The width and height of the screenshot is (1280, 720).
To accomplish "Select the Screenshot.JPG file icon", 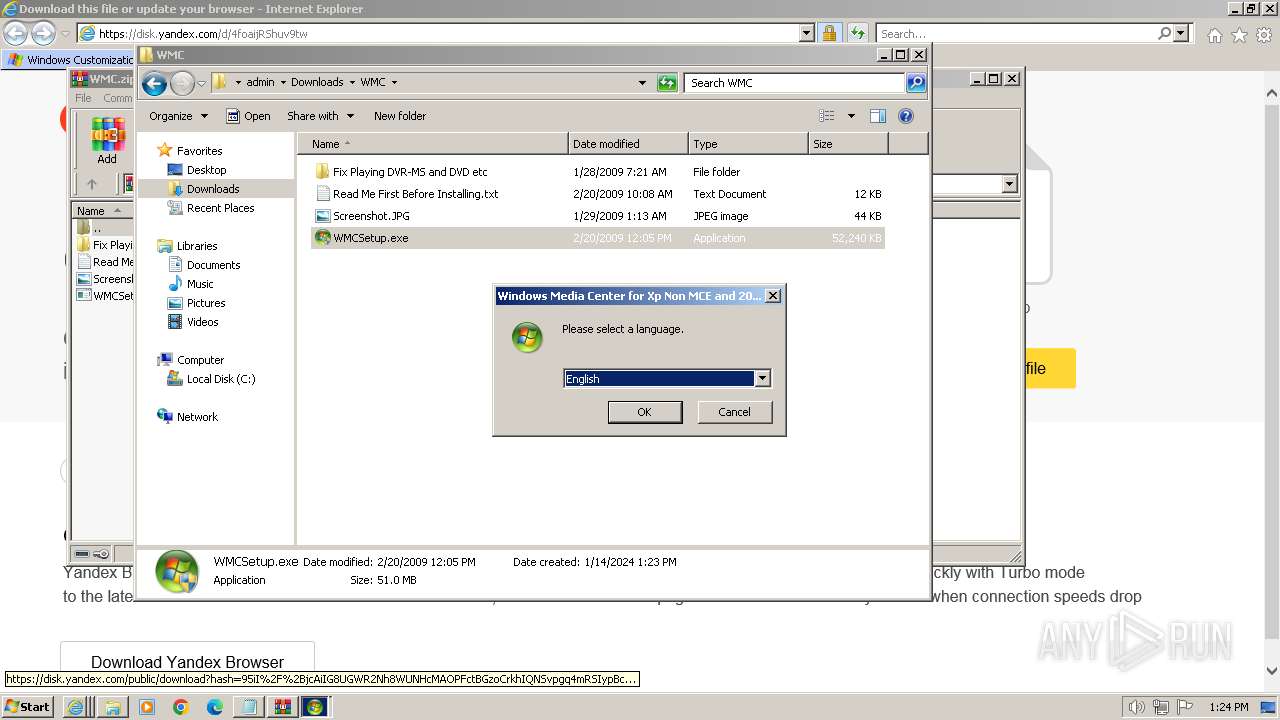I will tap(322, 216).
